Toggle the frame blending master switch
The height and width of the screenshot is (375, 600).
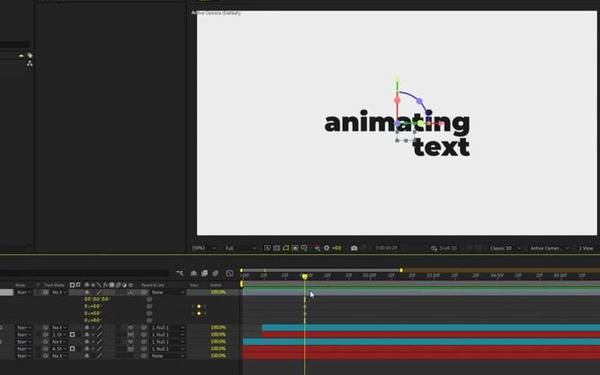204,273
